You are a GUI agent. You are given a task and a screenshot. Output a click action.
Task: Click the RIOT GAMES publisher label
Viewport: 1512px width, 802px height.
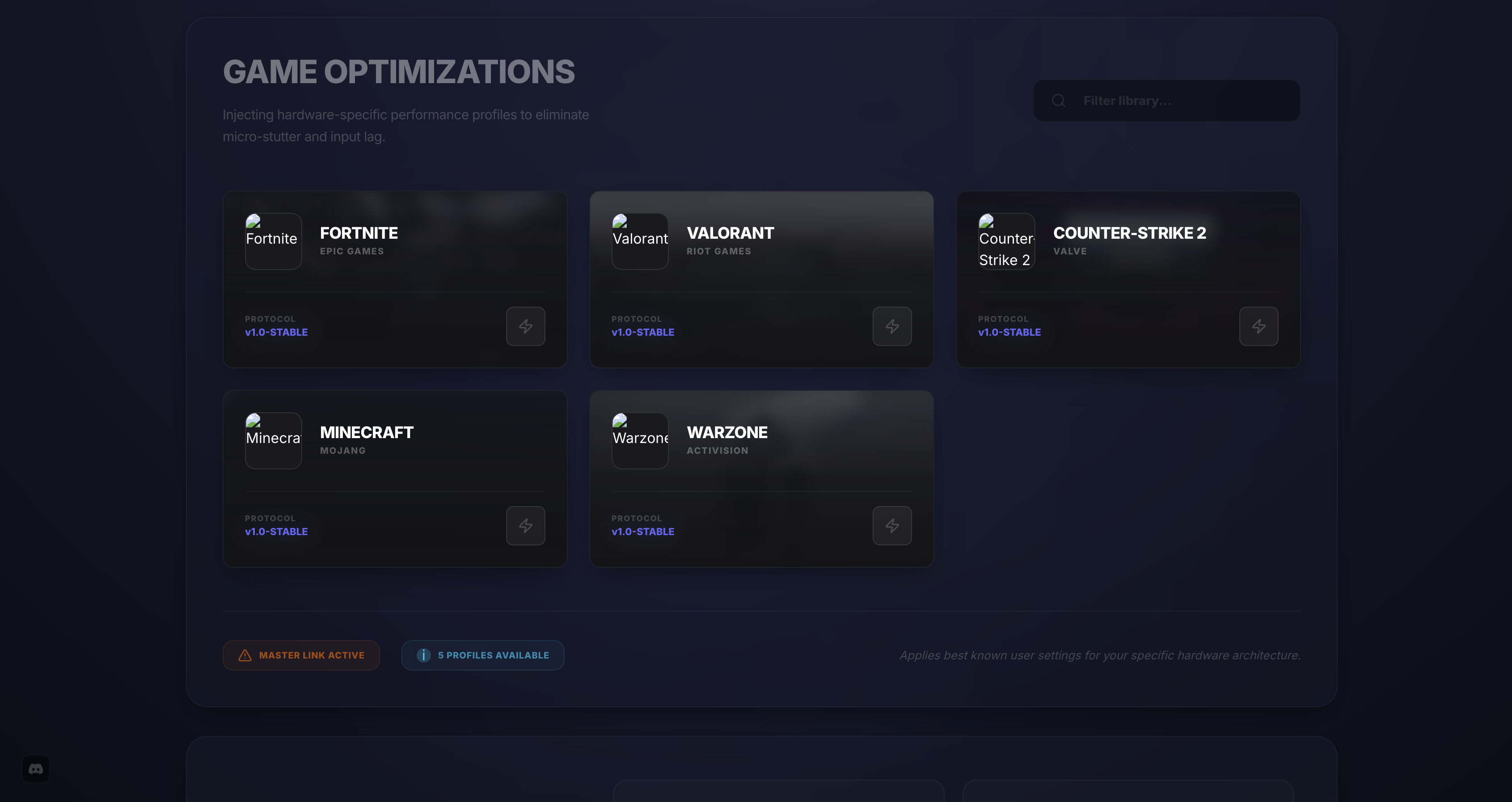(x=718, y=251)
